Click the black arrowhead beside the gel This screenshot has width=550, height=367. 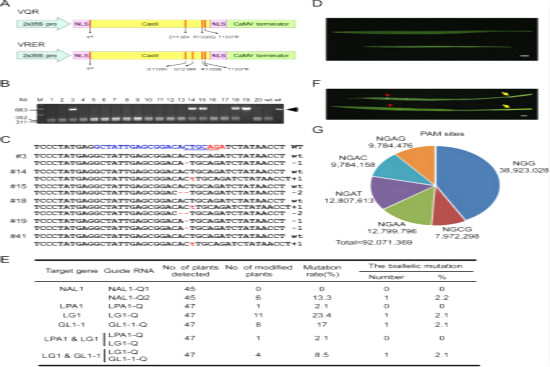click(x=292, y=109)
